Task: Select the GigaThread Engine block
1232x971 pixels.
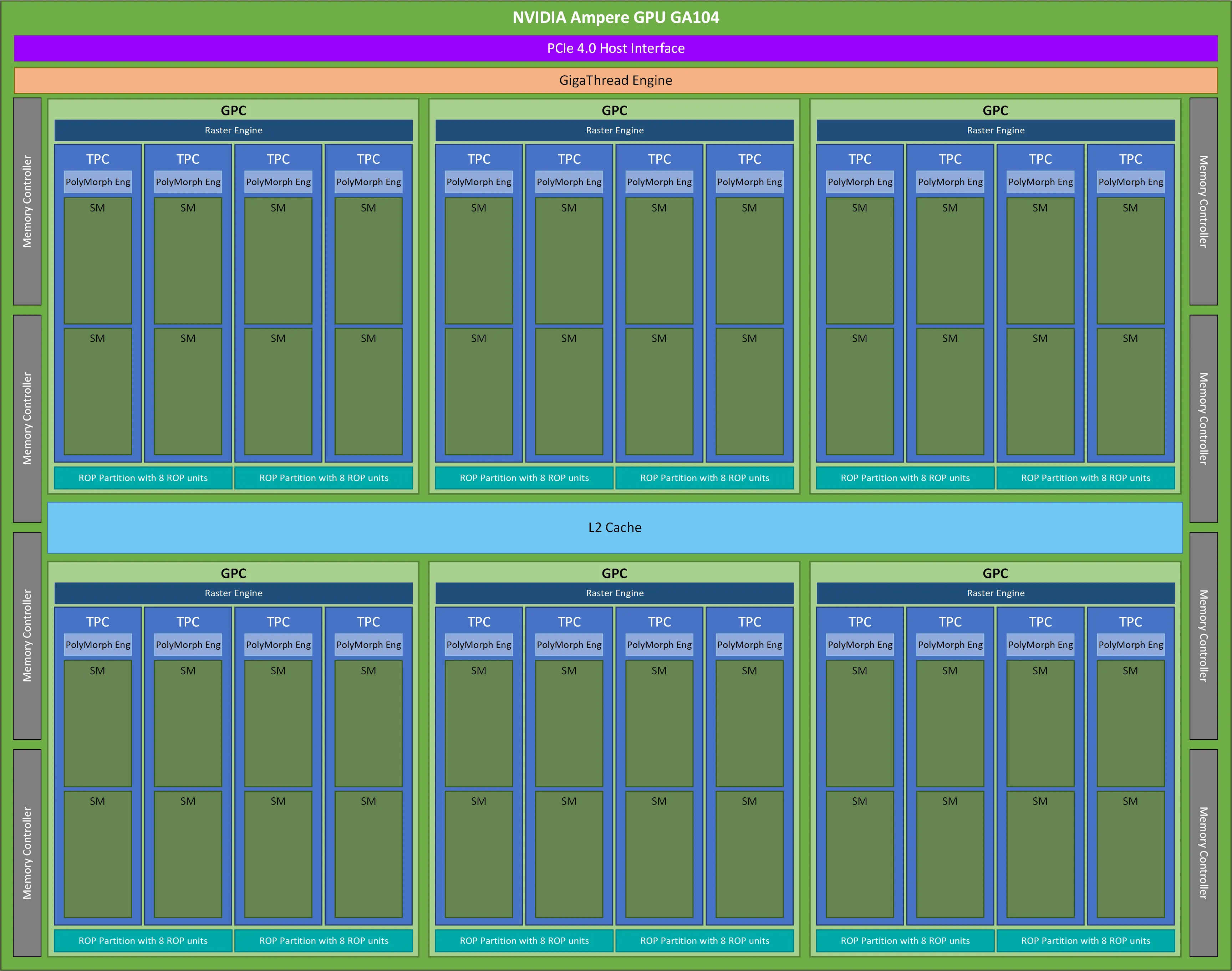Action: tap(616, 80)
